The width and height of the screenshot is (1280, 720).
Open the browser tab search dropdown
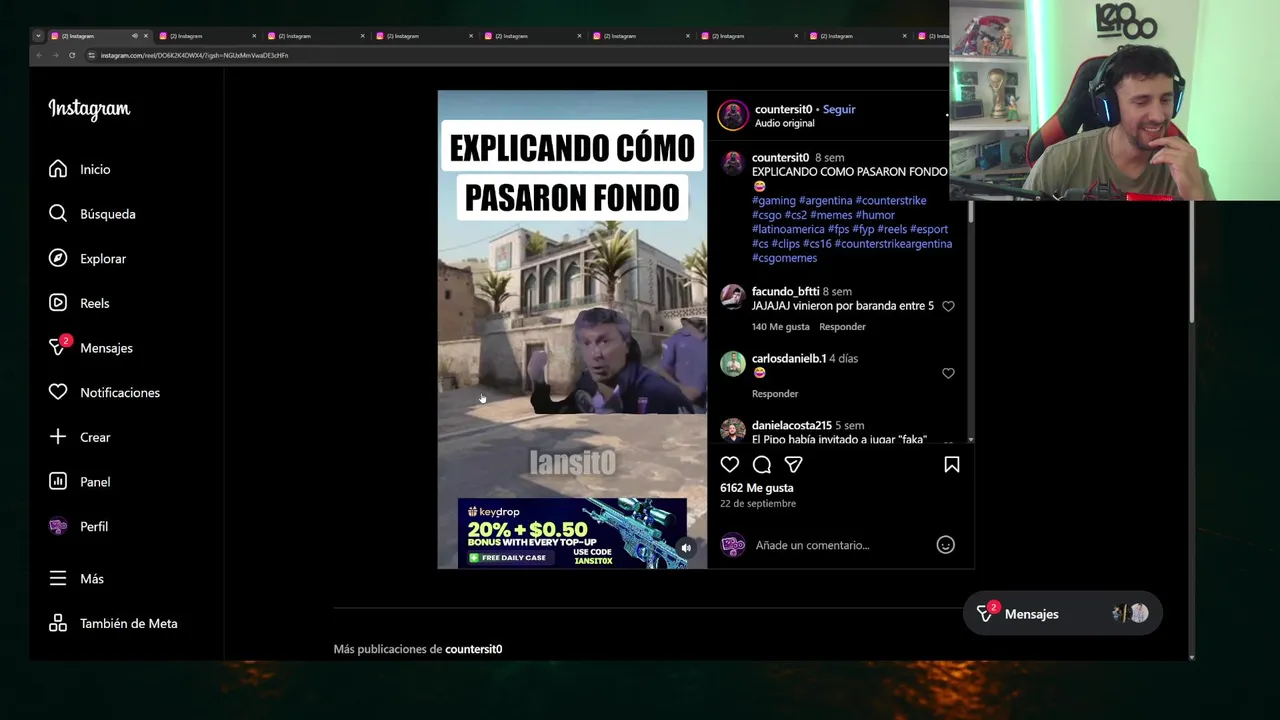coord(38,36)
